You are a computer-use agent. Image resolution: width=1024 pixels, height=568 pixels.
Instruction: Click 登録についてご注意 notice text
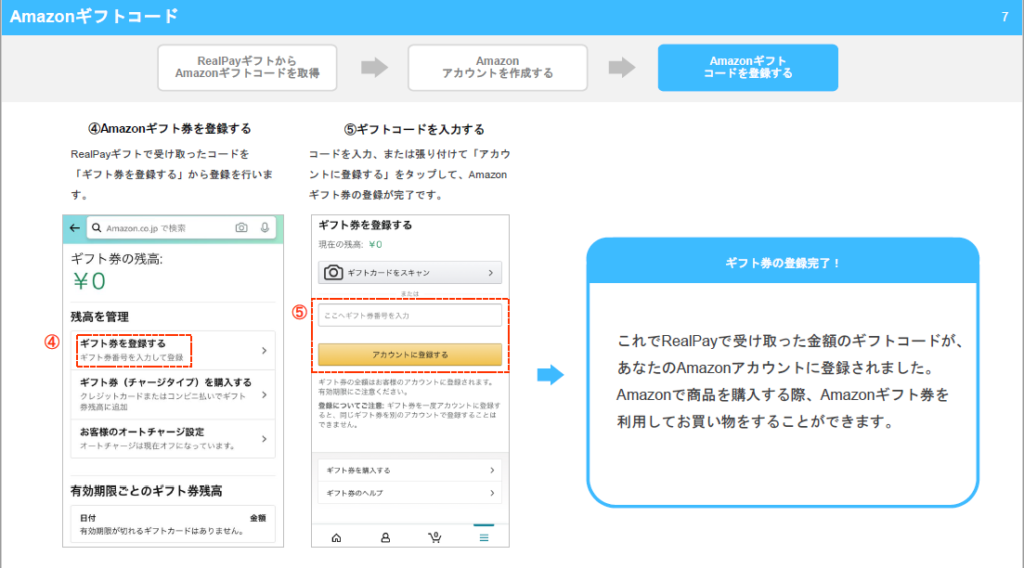[x=409, y=415]
